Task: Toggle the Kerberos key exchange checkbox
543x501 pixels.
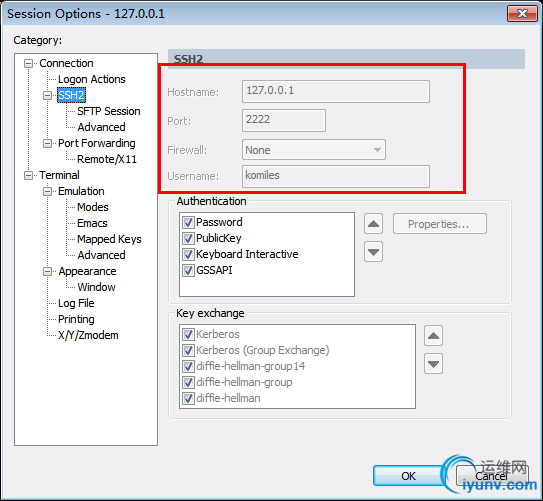Action: pyautogui.click(x=188, y=334)
